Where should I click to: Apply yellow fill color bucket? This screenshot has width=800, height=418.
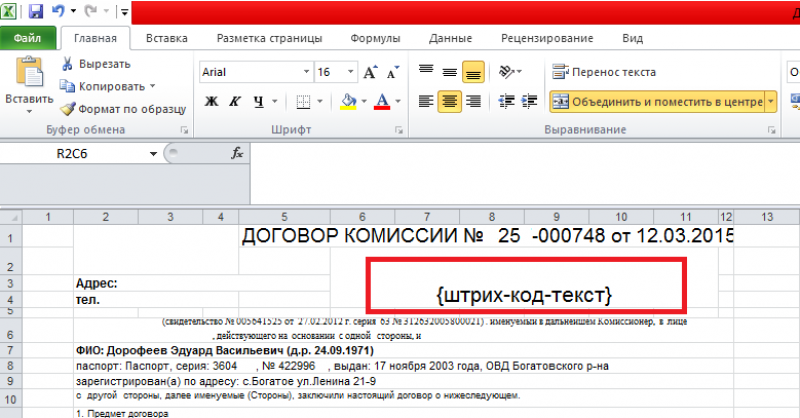[348, 101]
